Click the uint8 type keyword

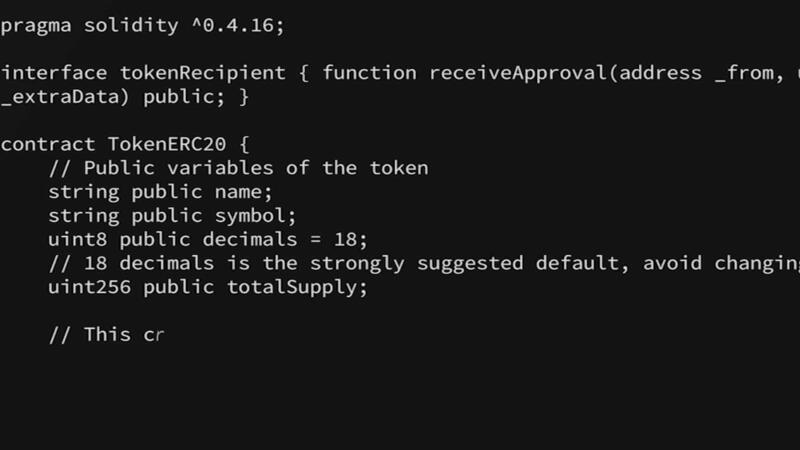(78, 240)
